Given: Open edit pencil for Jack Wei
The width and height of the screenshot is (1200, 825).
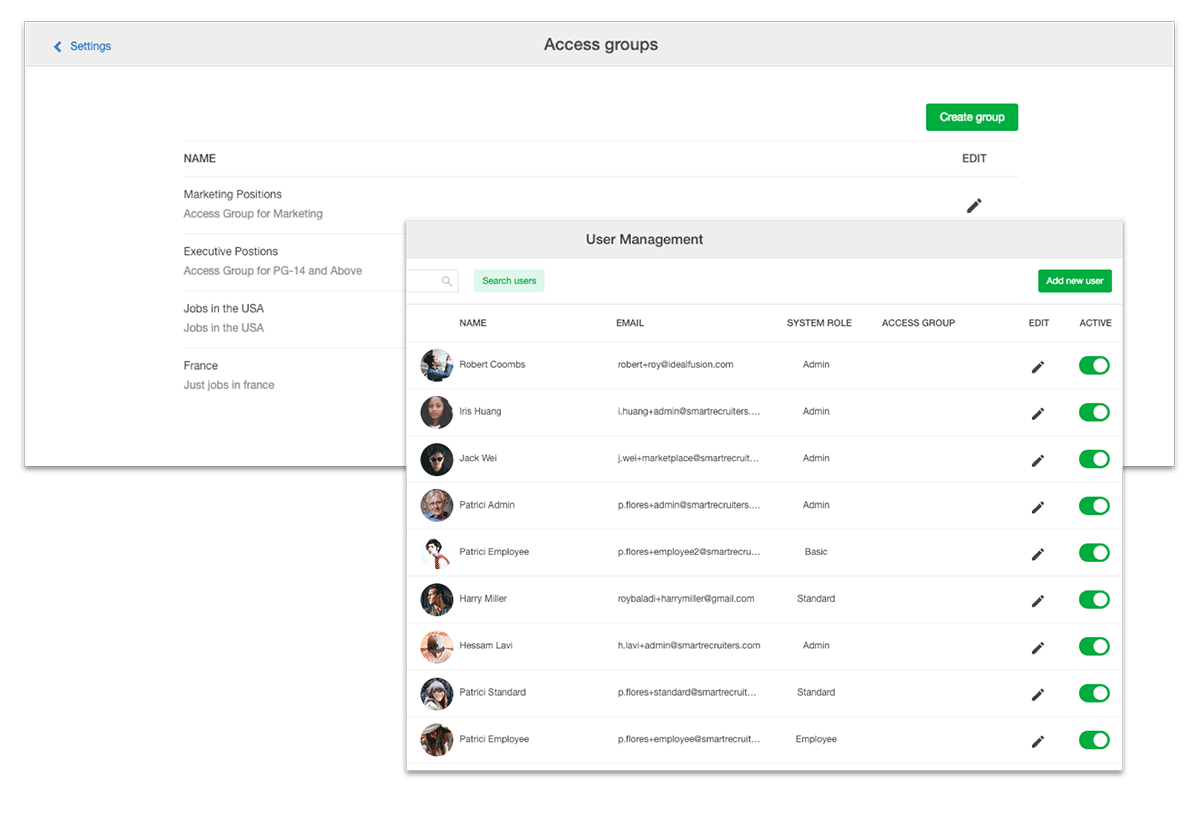Looking at the screenshot, I should click(1037, 460).
